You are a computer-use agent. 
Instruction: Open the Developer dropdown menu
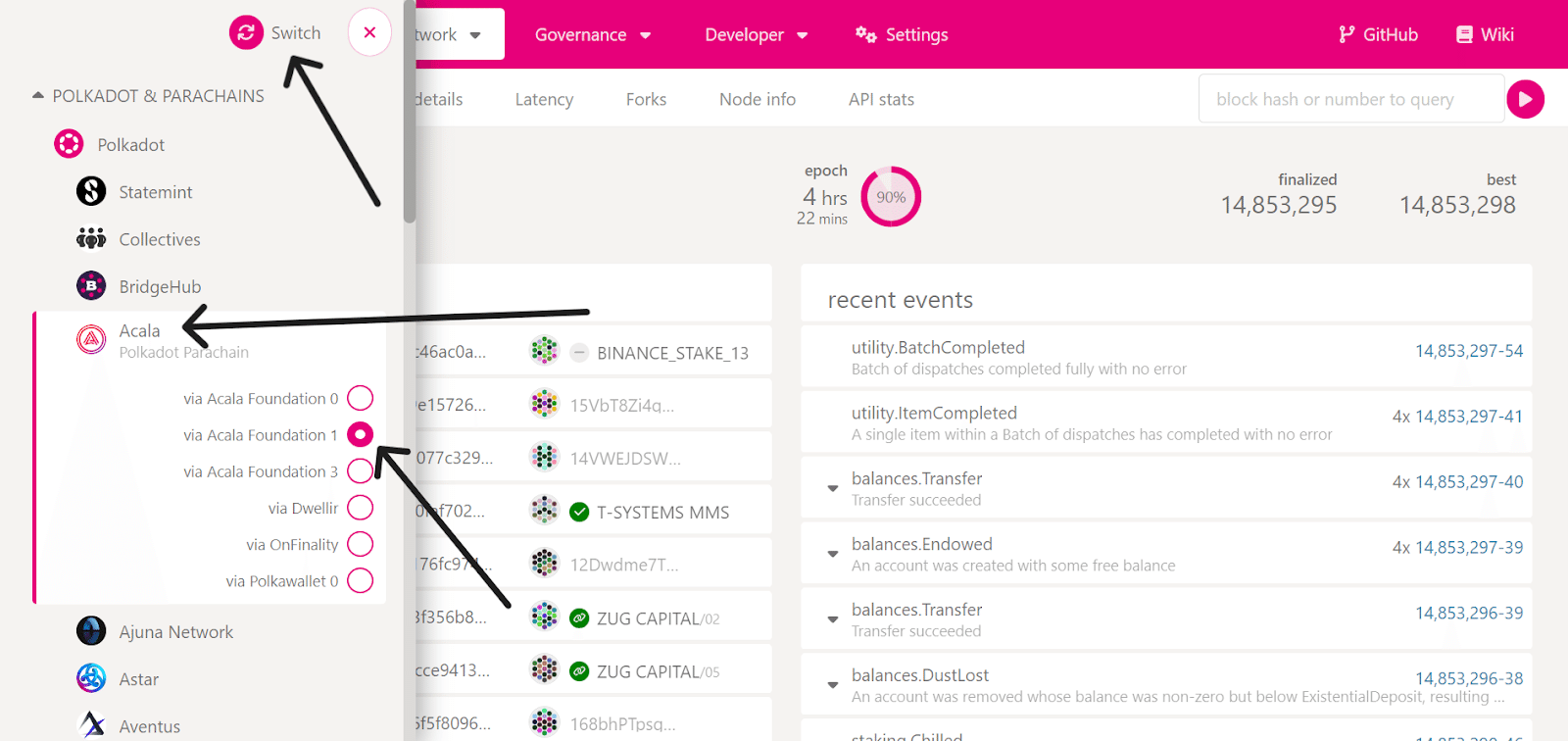(x=757, y=34)
